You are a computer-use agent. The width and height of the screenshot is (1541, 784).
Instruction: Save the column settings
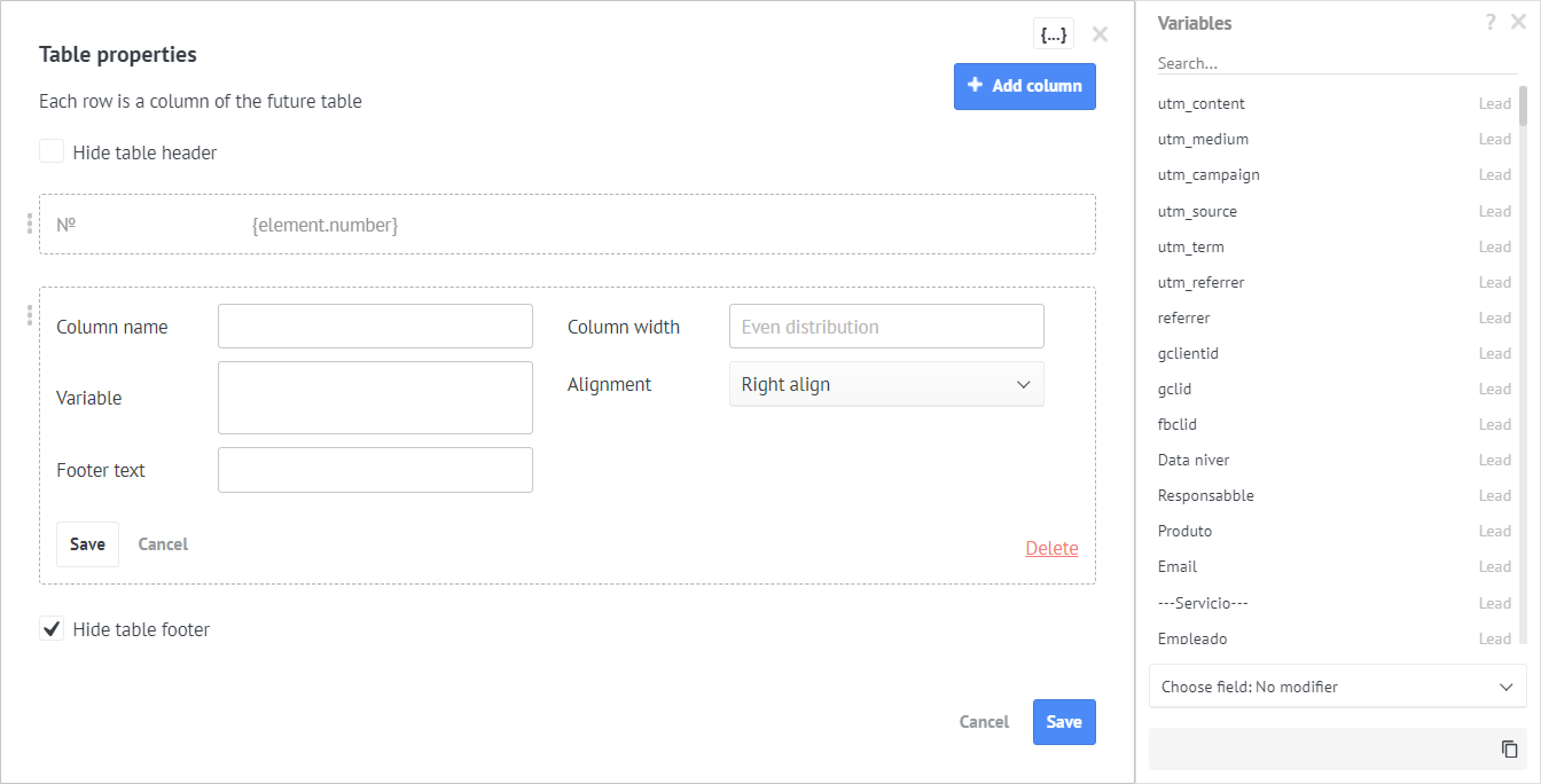(x=87, y=544)
